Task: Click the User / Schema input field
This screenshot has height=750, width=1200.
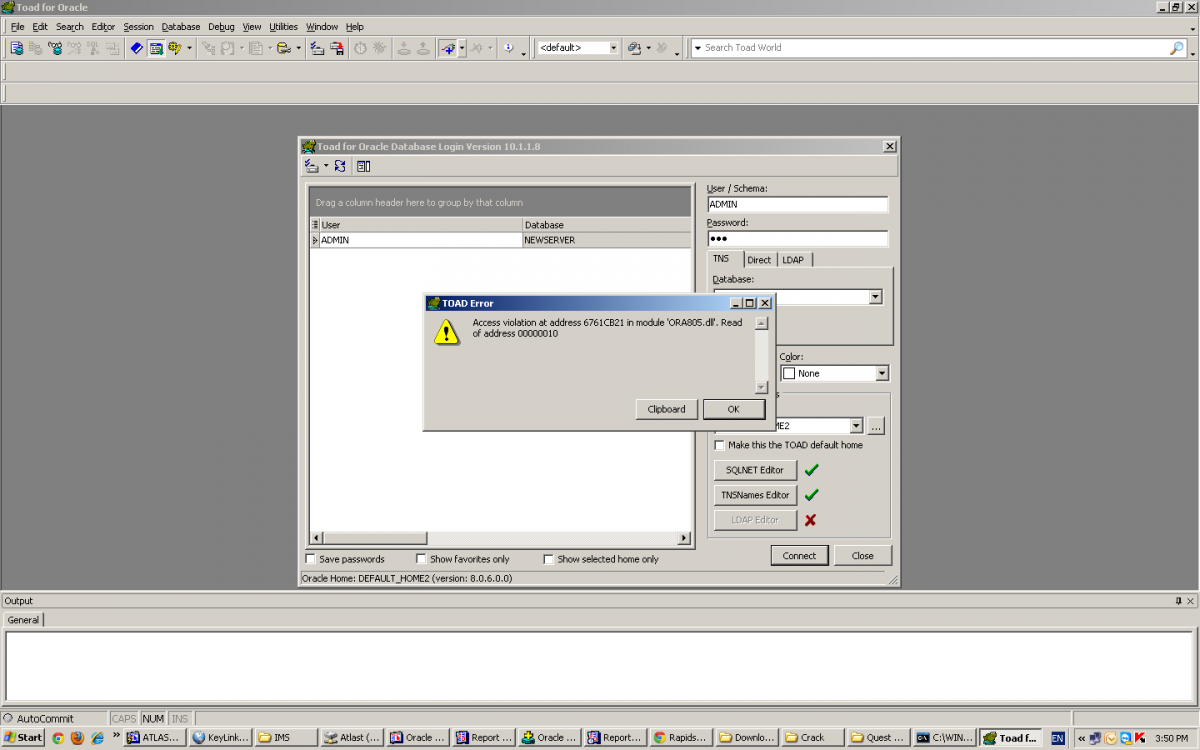Action: tap(797, 205)
